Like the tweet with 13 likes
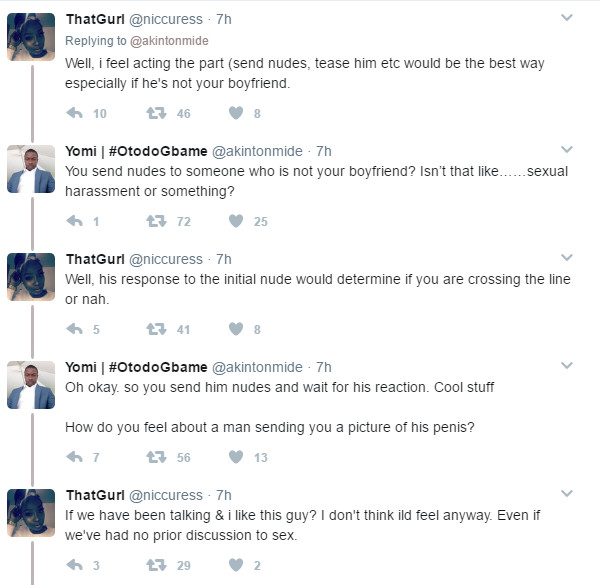The image size is (600, 585). coord(236,456)
